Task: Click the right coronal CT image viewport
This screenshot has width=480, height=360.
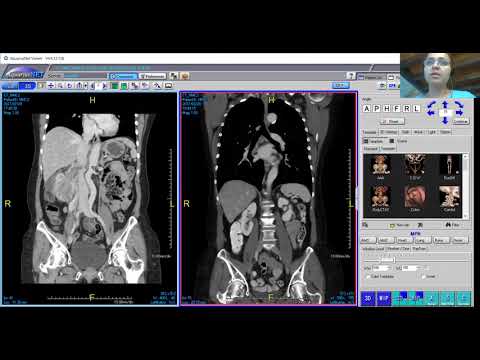Action: click(x=269, y=199)
